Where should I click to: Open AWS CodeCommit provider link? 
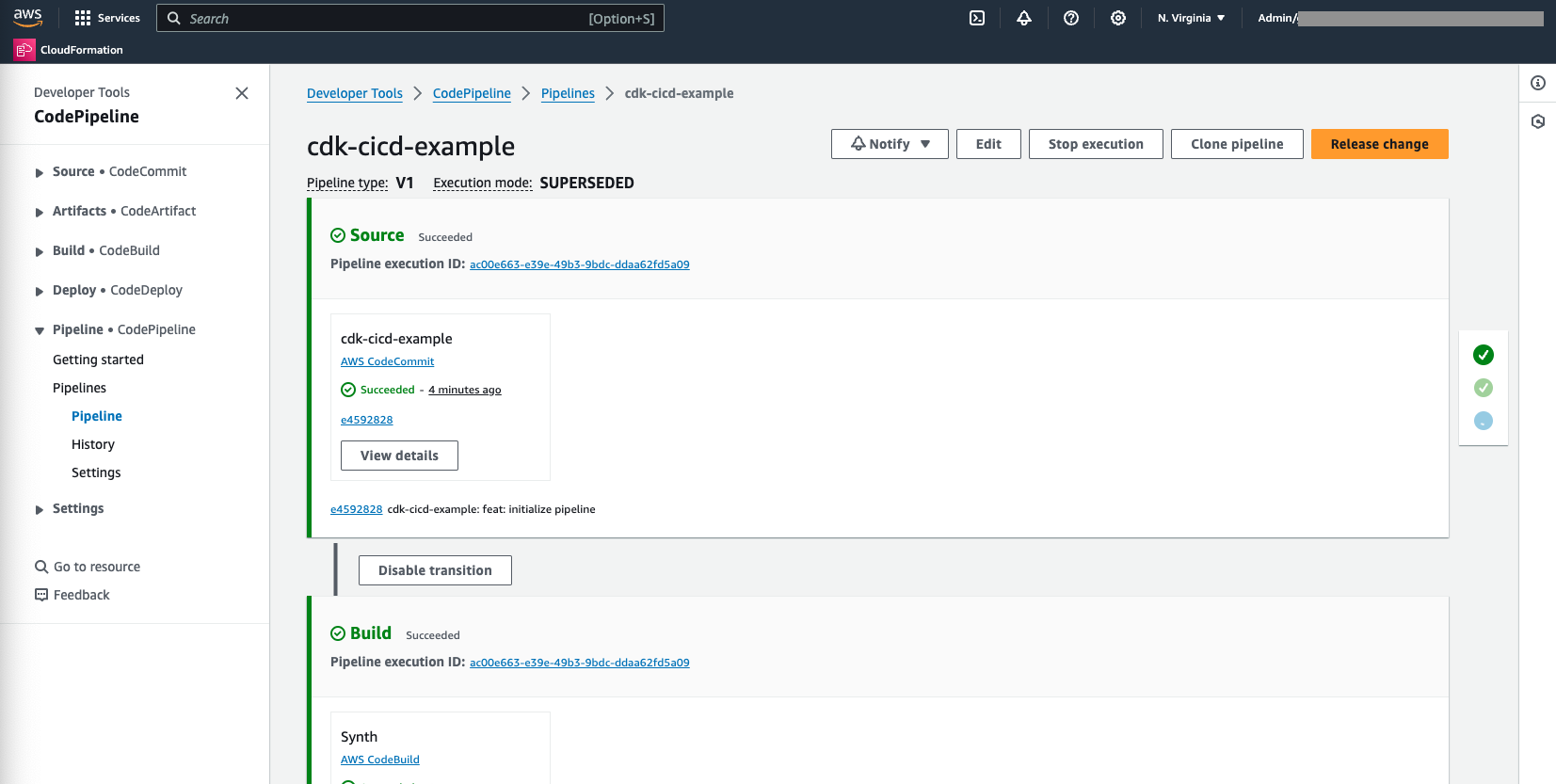(387, 361)
